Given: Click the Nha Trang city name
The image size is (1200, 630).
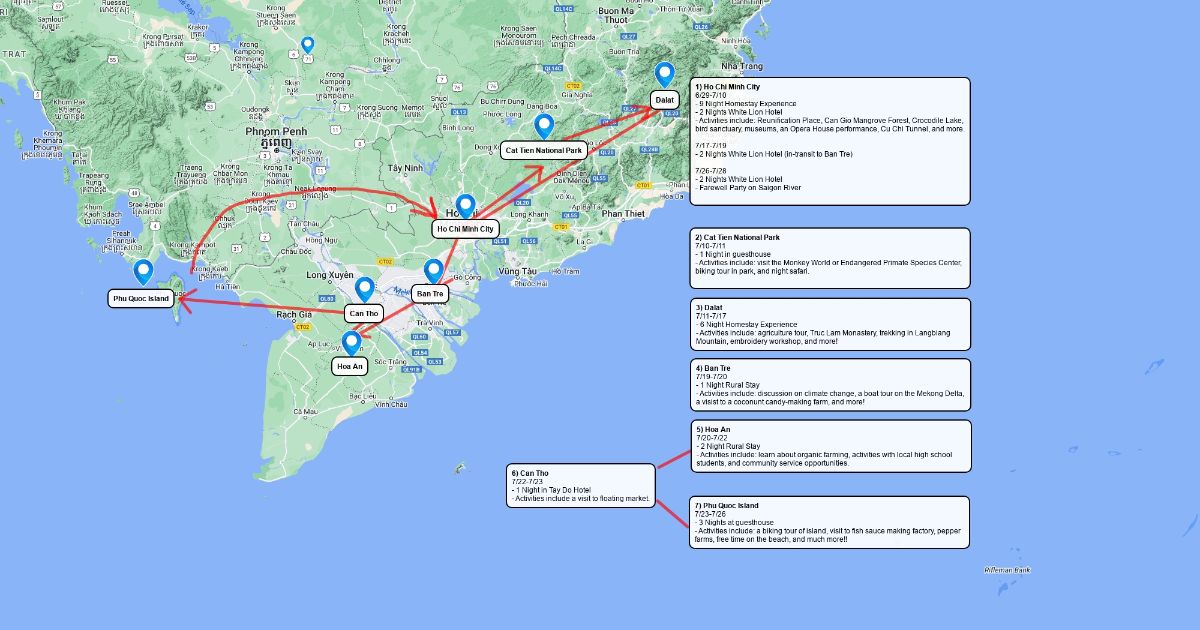Looking at the screenshot, I should [x=741, y=66].
